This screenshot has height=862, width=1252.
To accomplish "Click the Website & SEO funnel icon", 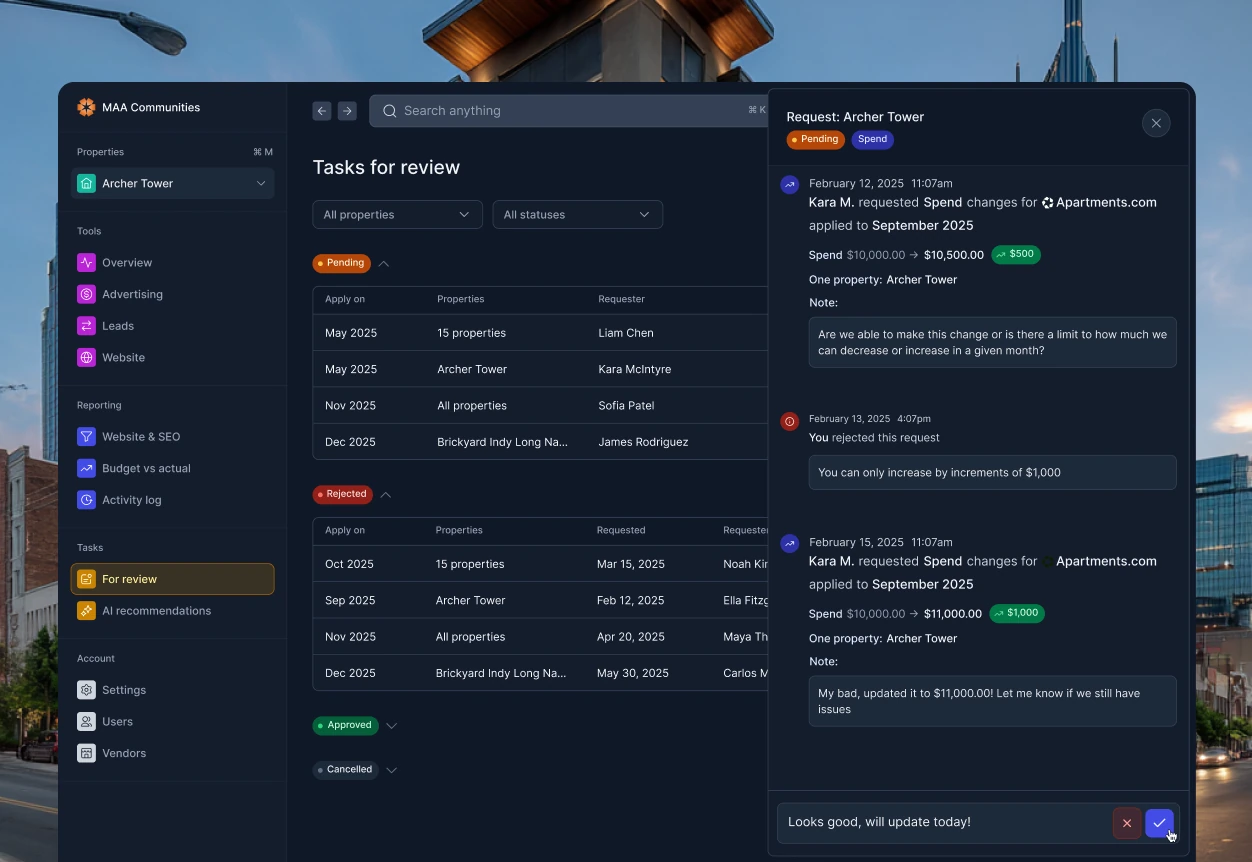I will click(86, 437).
